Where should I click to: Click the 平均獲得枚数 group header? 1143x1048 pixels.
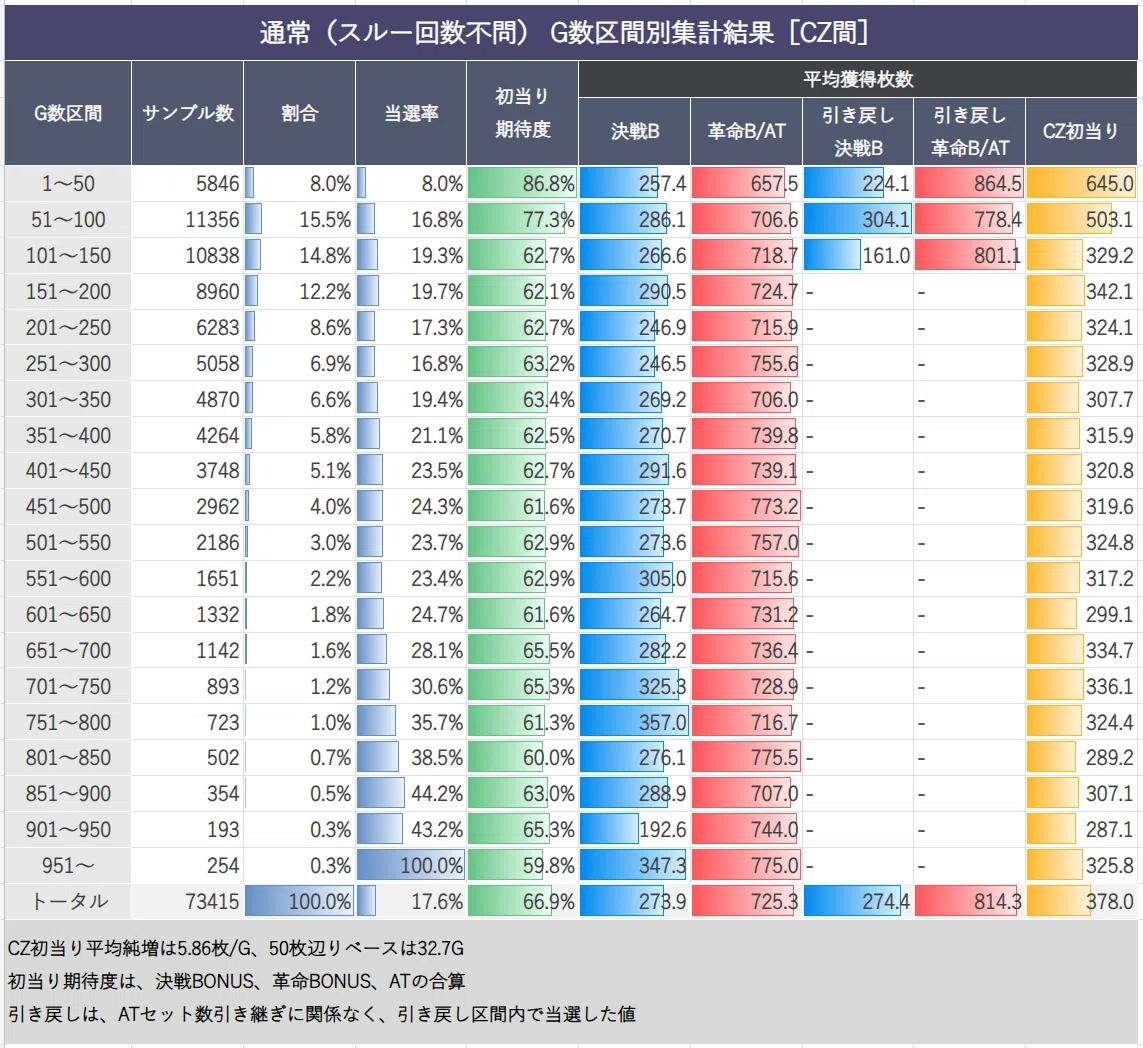pos(858,79)
